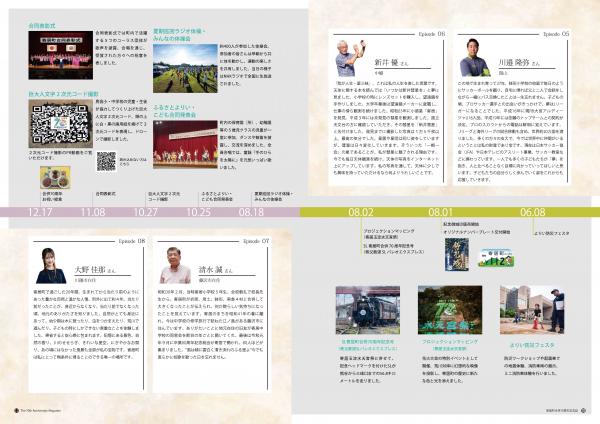Image resolution: width=600 pixels, height=424 pixels.
Task: Click the 'ふるさとよりい・こども合同発表会' heading
Action: coord(175,111)
